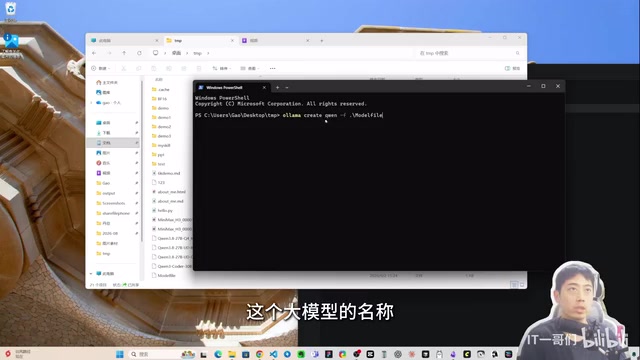Open Microsoft Edge from the taskbar
Screen dimensions: 640x360
(218, 354)
